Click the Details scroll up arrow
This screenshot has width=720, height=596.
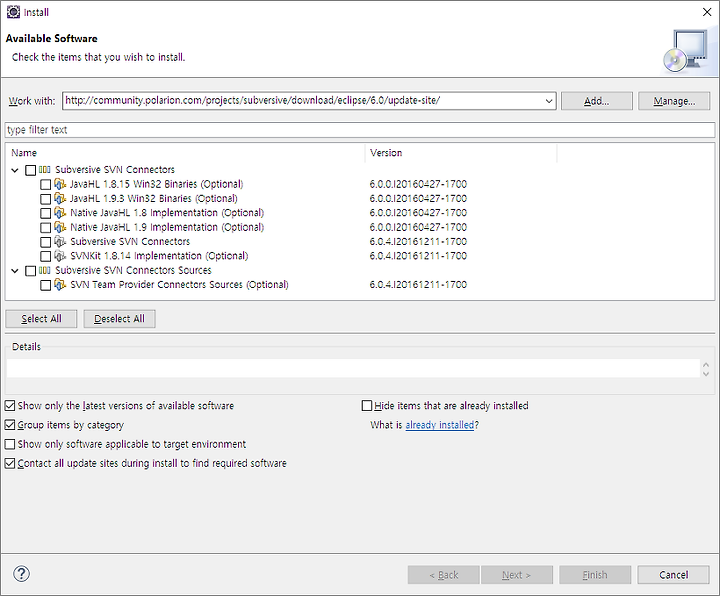click(706, 364)
